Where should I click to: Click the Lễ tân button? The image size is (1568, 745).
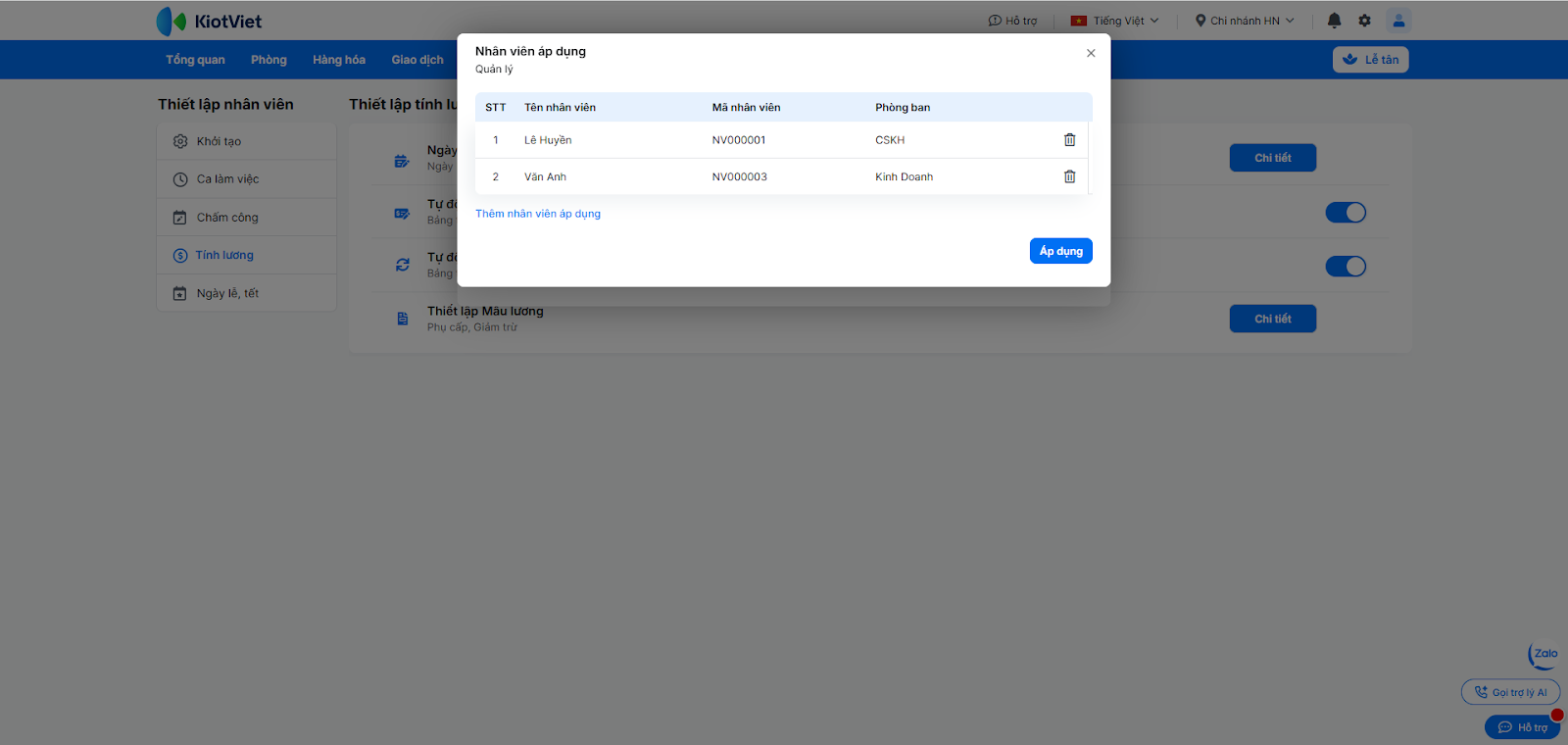[1370, 60]
